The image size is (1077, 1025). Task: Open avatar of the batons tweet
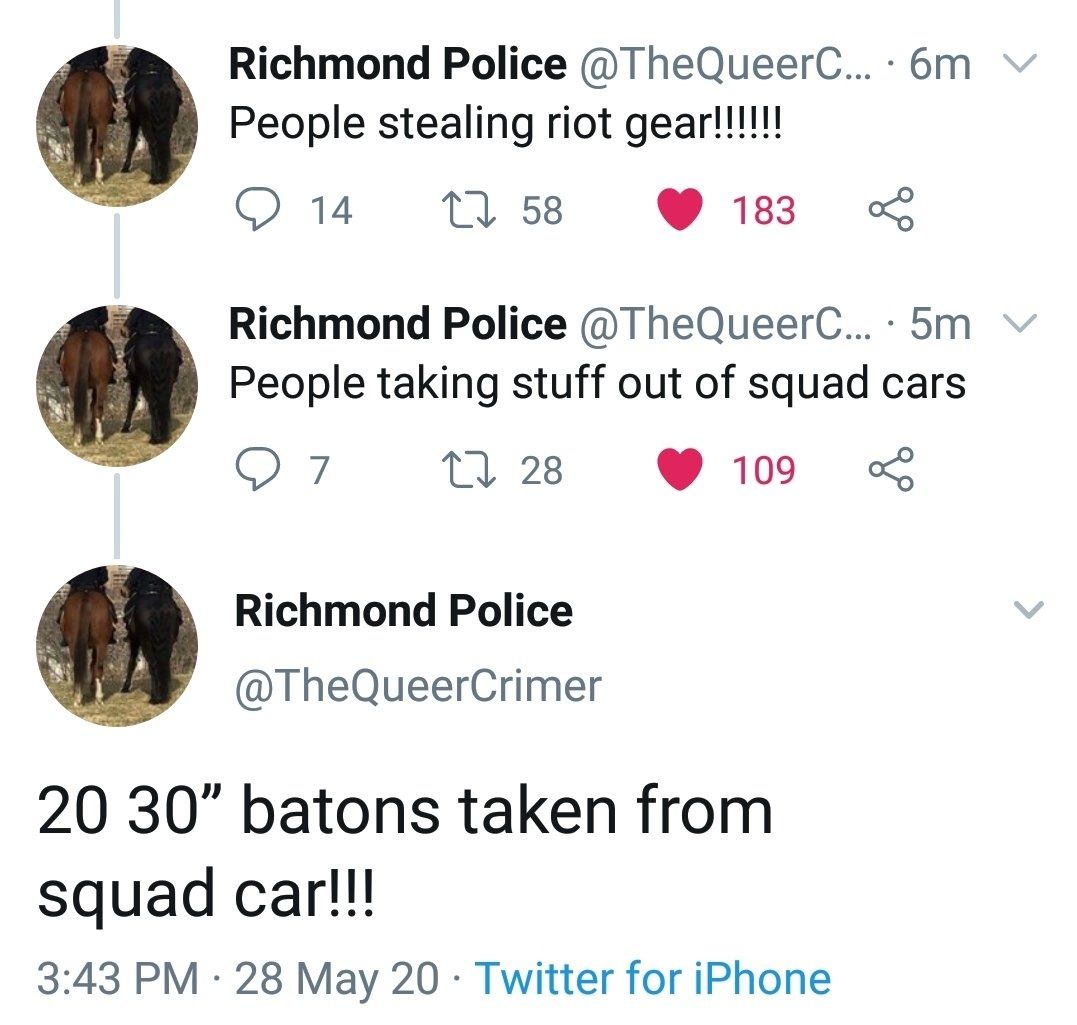(x=116, y=645)
